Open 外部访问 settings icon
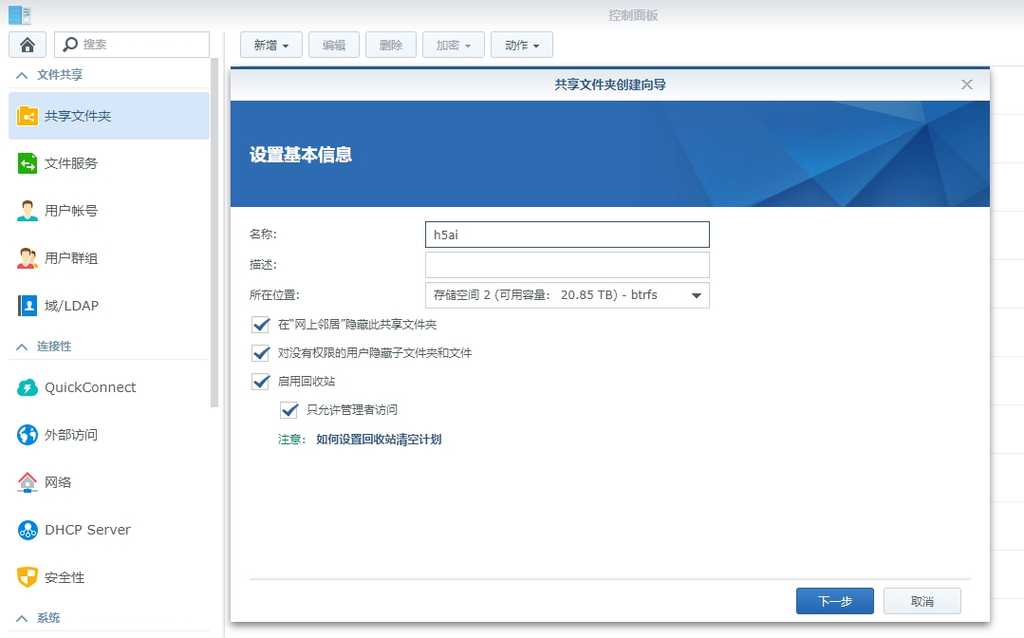1024x638 pixels. (28, 434)
